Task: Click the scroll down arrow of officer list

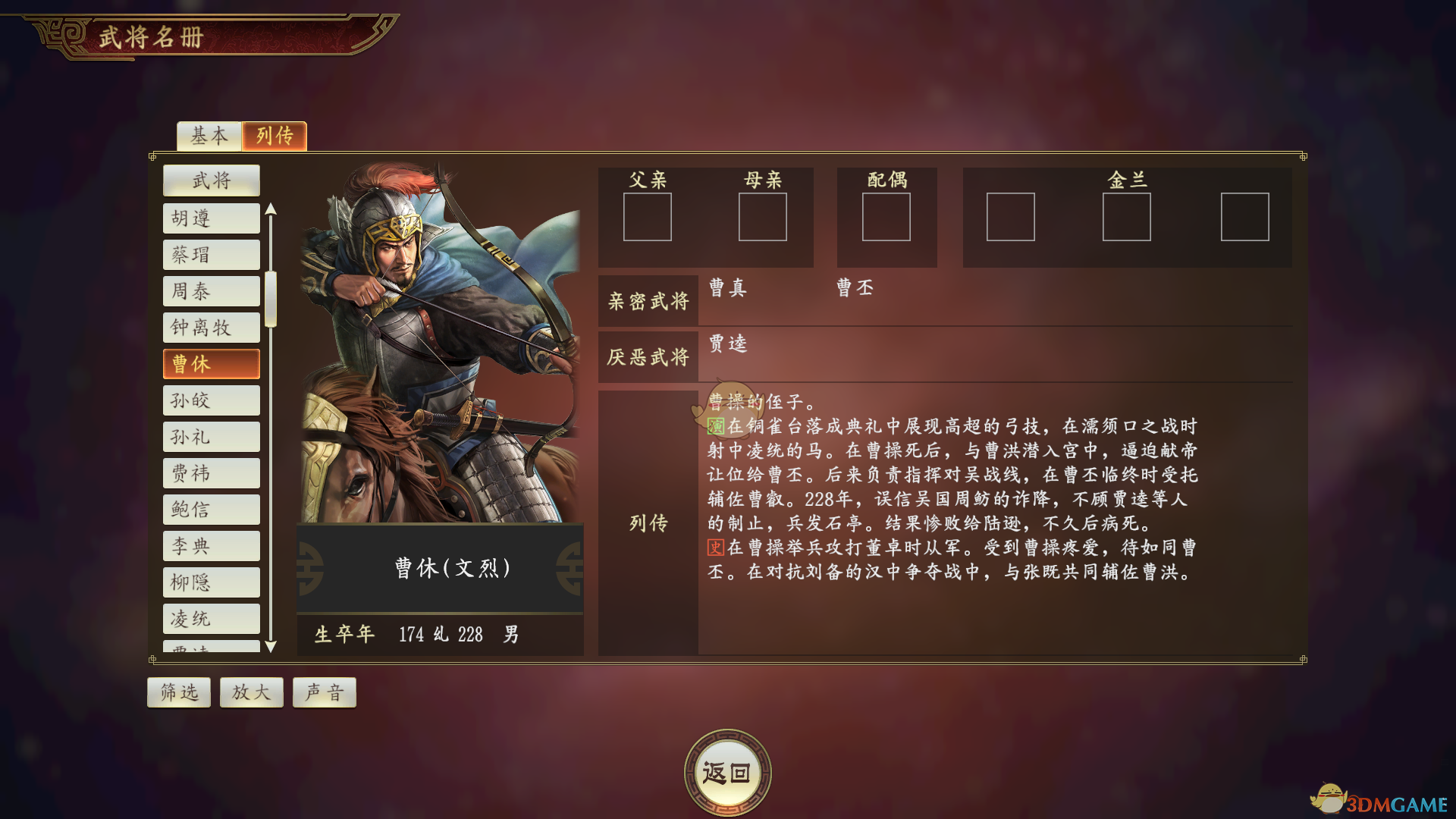Action: 271,646
